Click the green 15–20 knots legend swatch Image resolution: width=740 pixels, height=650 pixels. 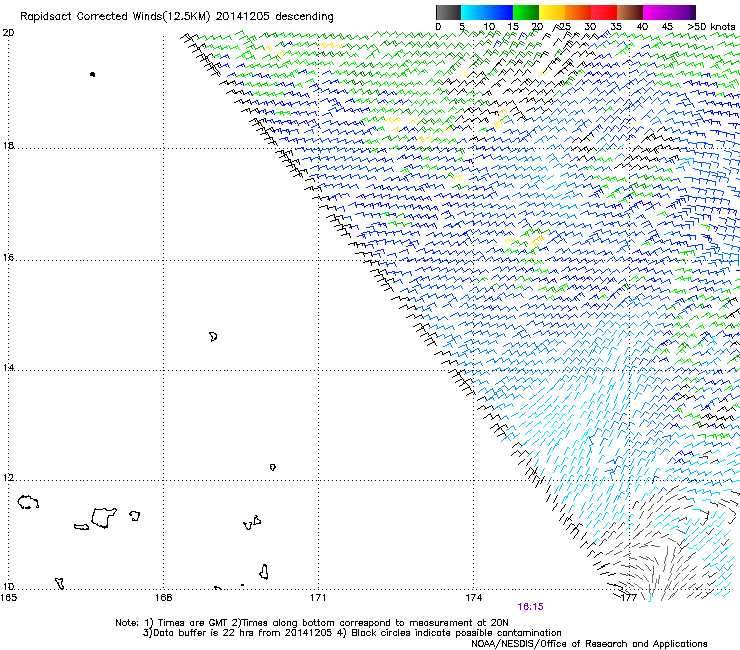click(x=526, y=12)
